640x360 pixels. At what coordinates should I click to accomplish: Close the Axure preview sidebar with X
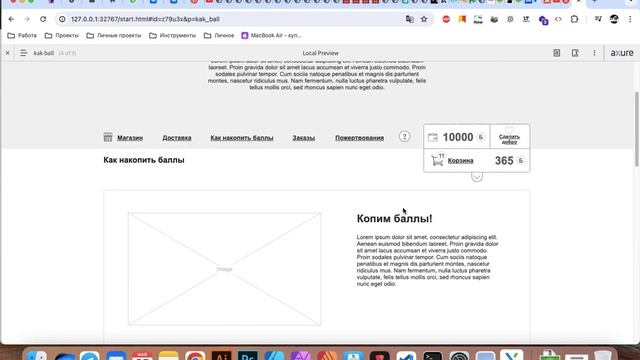pos(7,53)
